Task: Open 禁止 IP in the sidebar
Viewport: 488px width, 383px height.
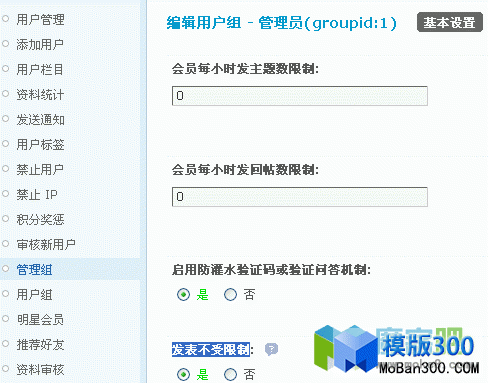Action: [37, 194]
